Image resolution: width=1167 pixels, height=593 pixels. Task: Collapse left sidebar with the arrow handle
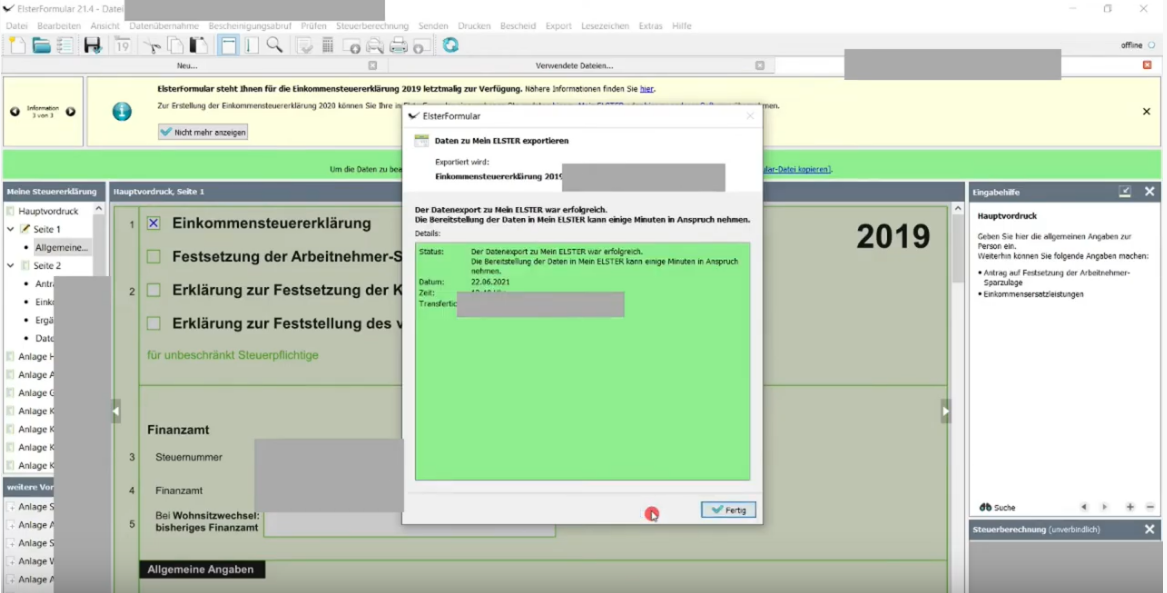[x=116, y=411]
